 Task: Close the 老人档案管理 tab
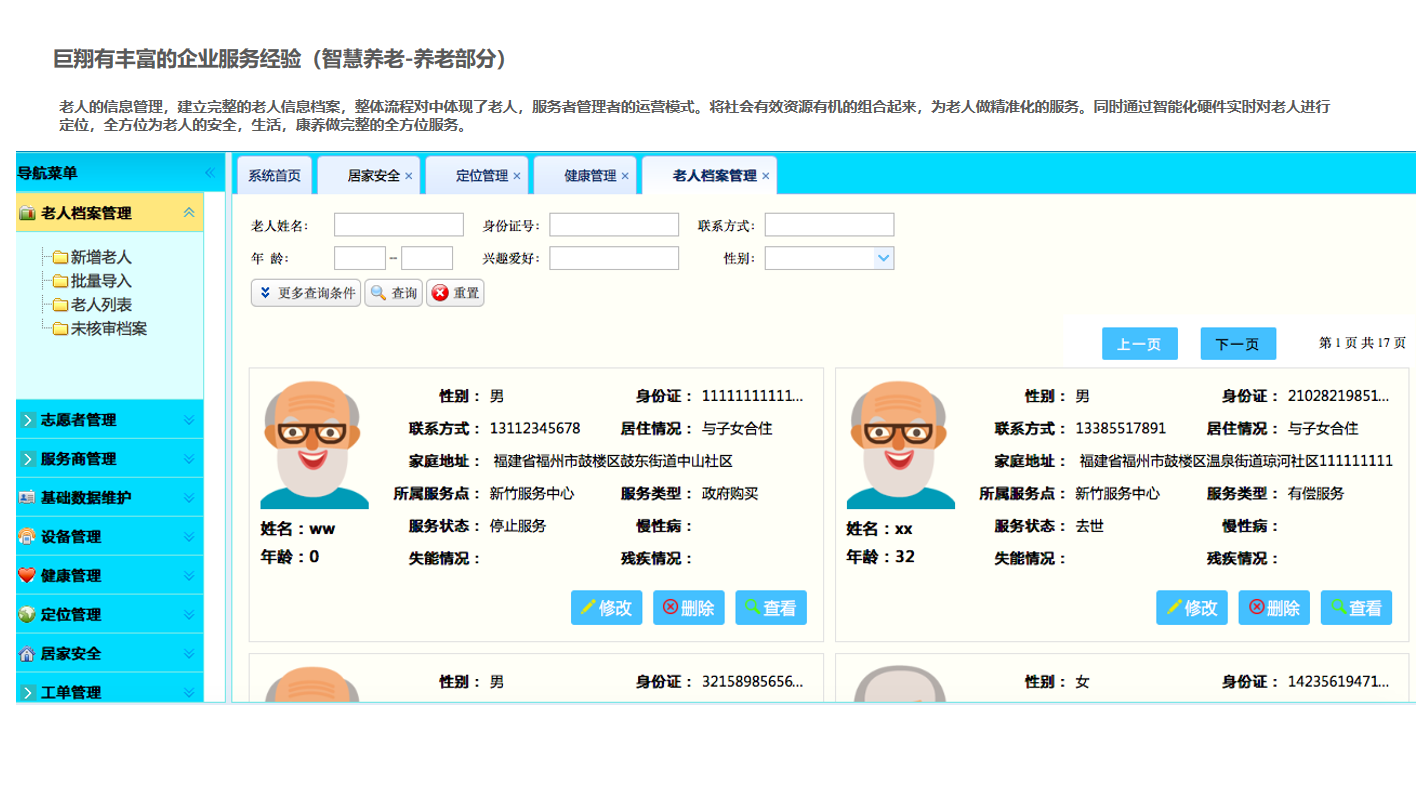(x=766, y=176)
